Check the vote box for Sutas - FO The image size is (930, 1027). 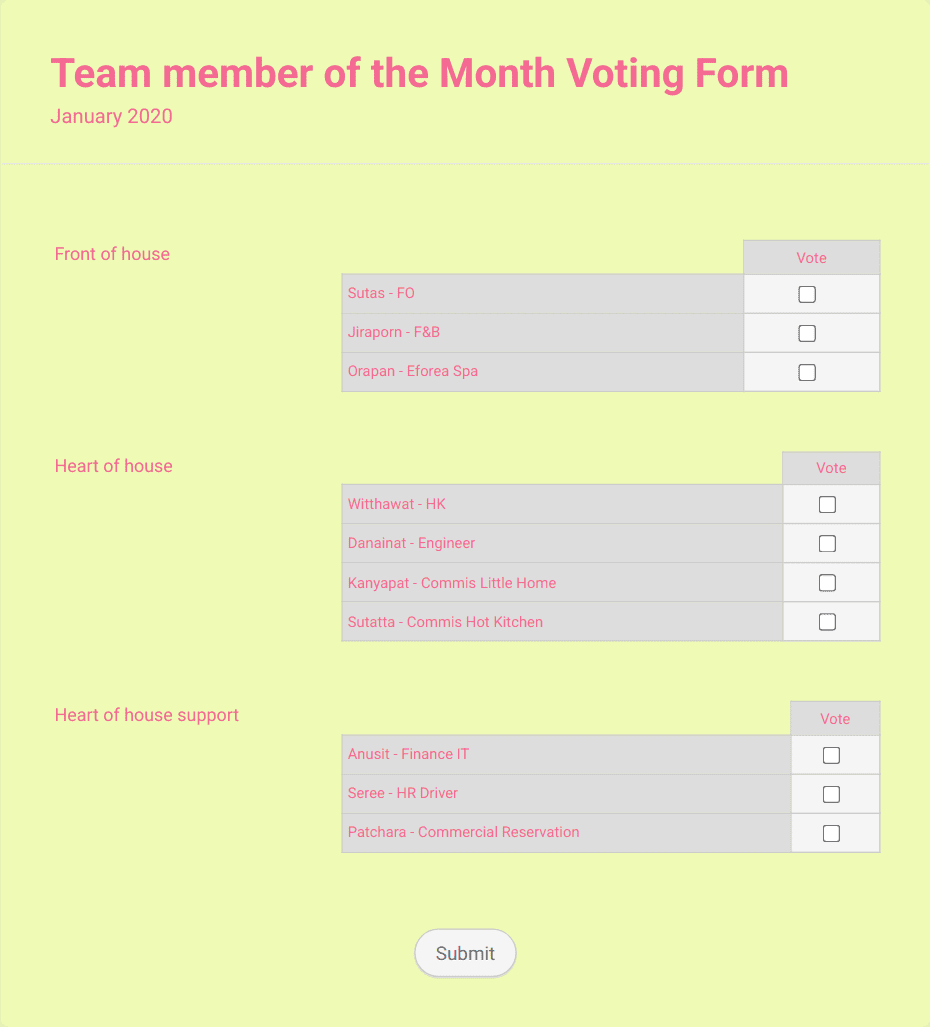coord(807,293)
